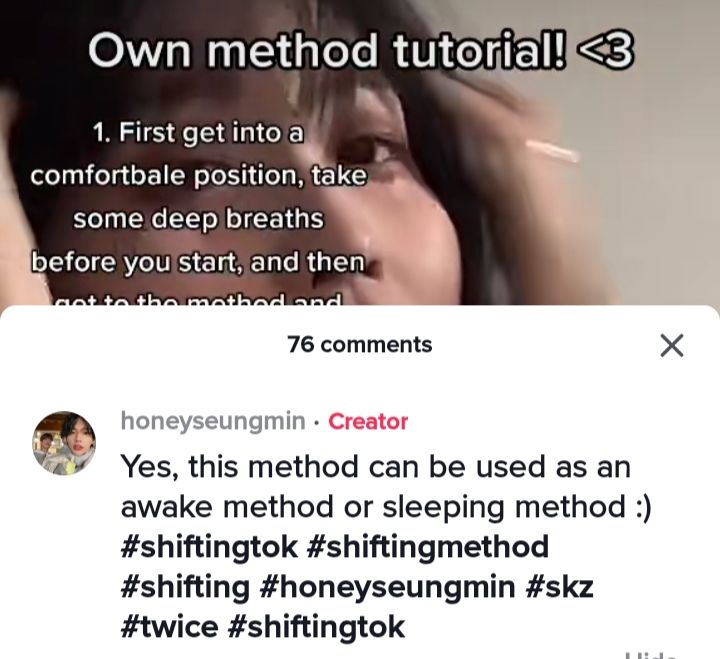Tap the 76 comments header
Screen dimensions: 720x659
(360, 344)
